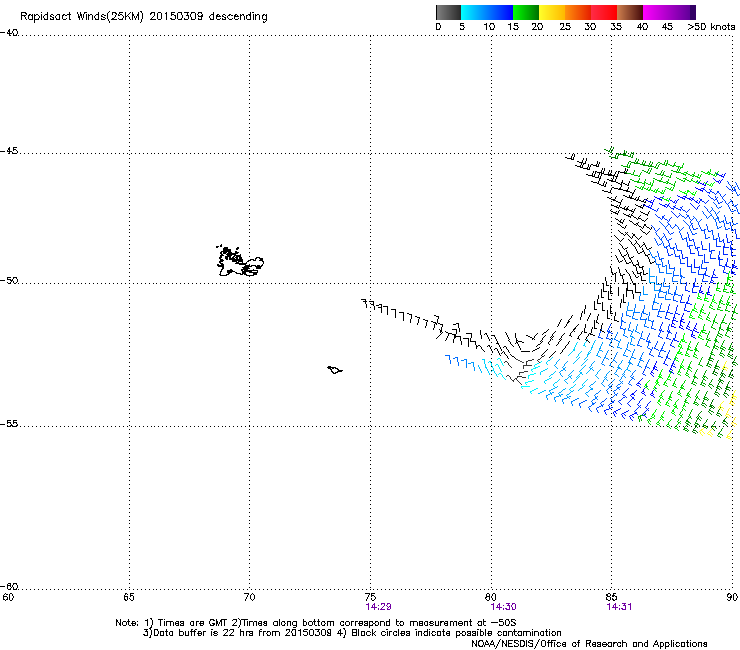Click the cyan-blue 5-15 knots color segment
The width and height of the screenshot is (740, 650).
(x=487, y=12)
